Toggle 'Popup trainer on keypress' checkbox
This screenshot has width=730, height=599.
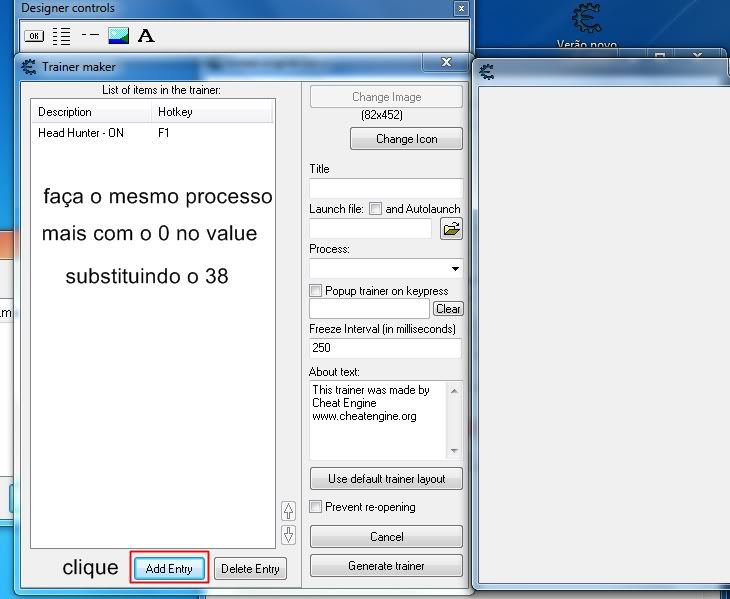coord(317,290)
